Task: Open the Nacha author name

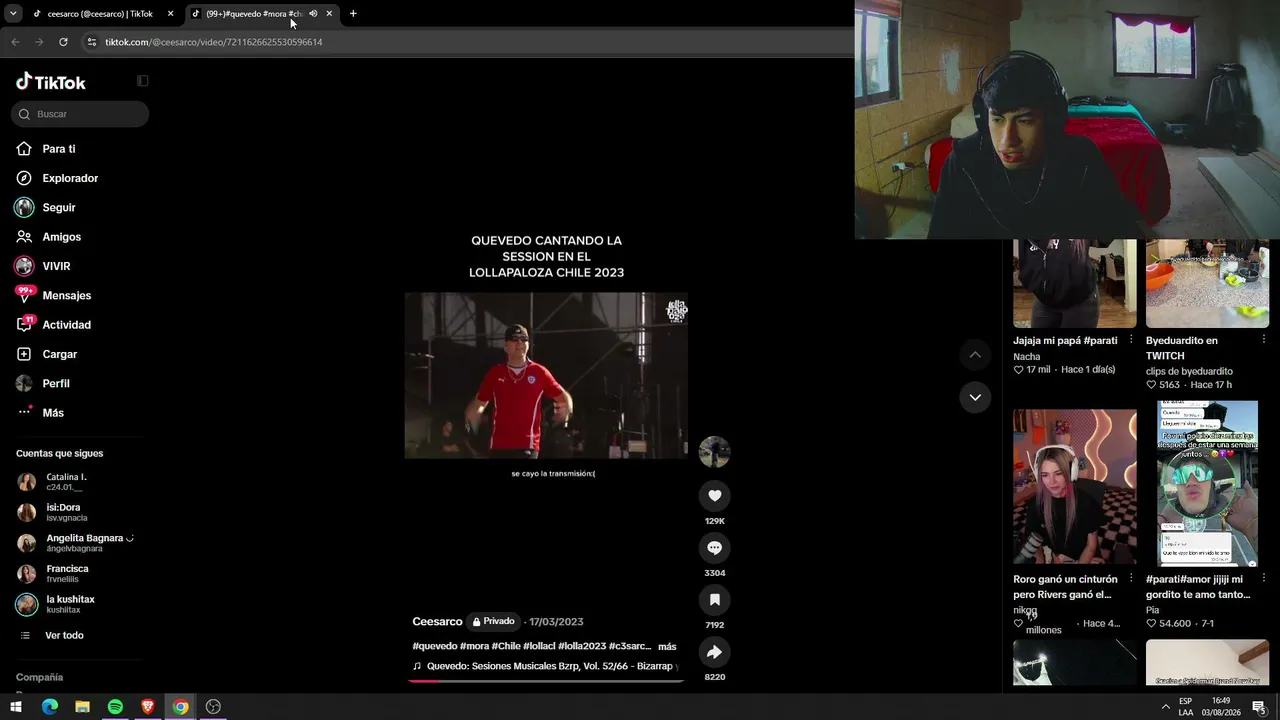Action: tap(1027, 356)
